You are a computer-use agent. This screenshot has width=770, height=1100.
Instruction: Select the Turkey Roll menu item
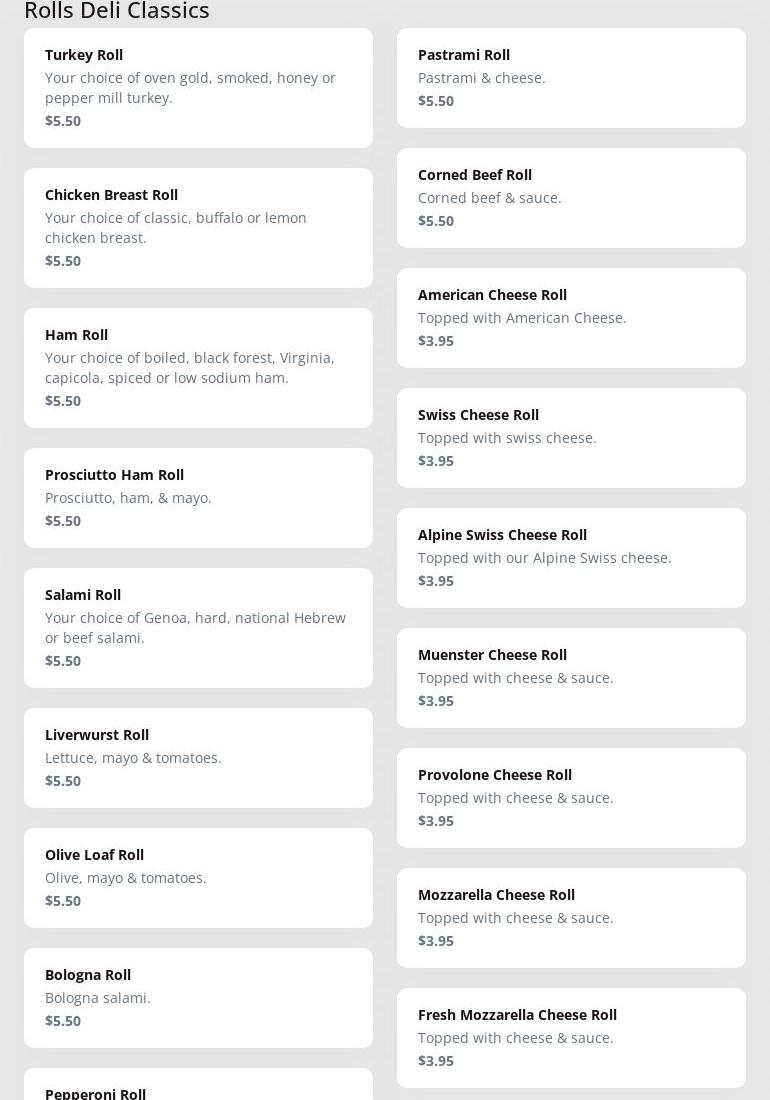coord(198,88)
